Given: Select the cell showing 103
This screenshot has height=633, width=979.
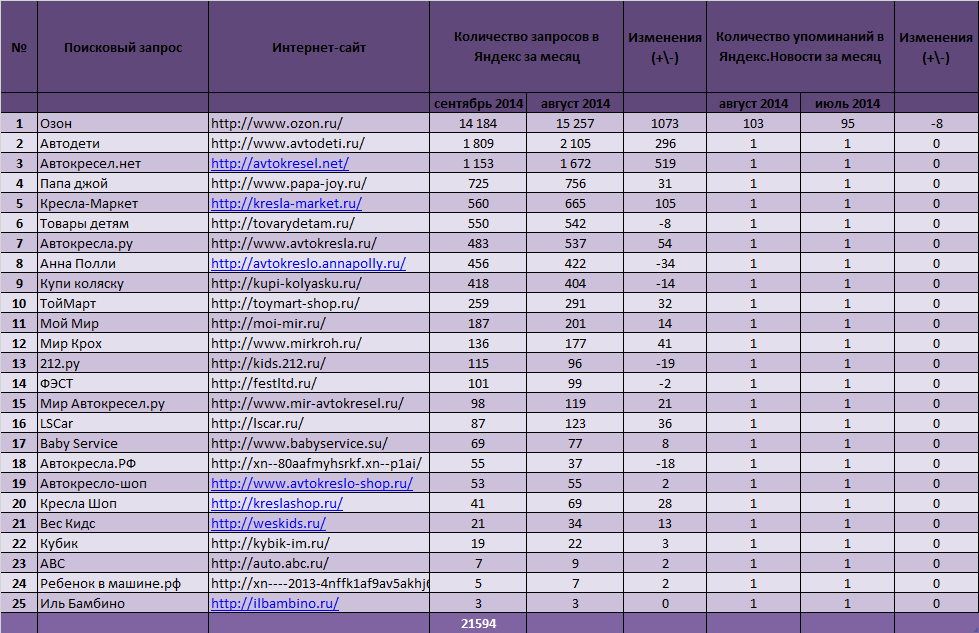Looking at the screenshot, I should pyautogui.click(x=754, y=124).
